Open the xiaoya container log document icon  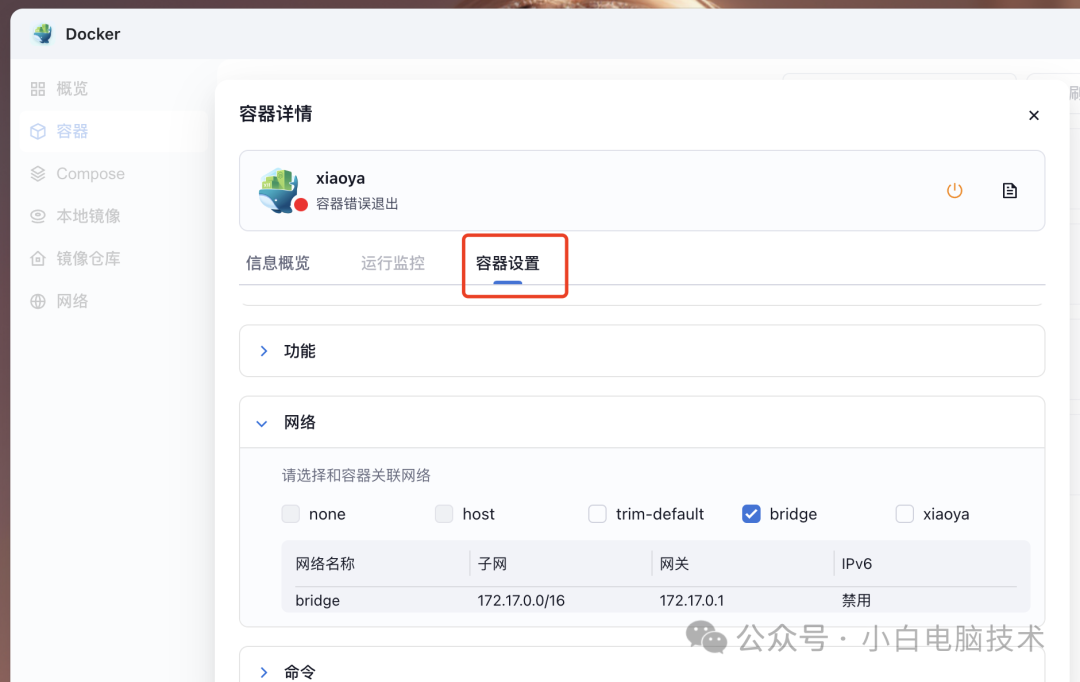click(1010, 190)
